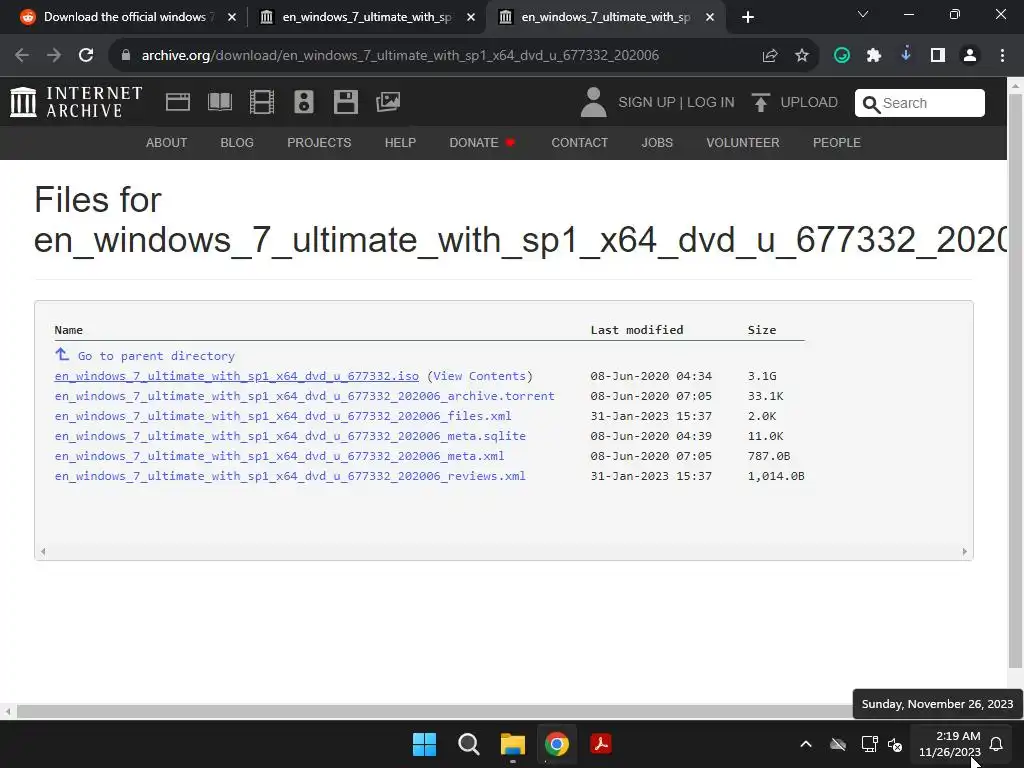1024x768 pixels.
Task: Open the PEOPLE menu item
Action: tap(837, 142)
